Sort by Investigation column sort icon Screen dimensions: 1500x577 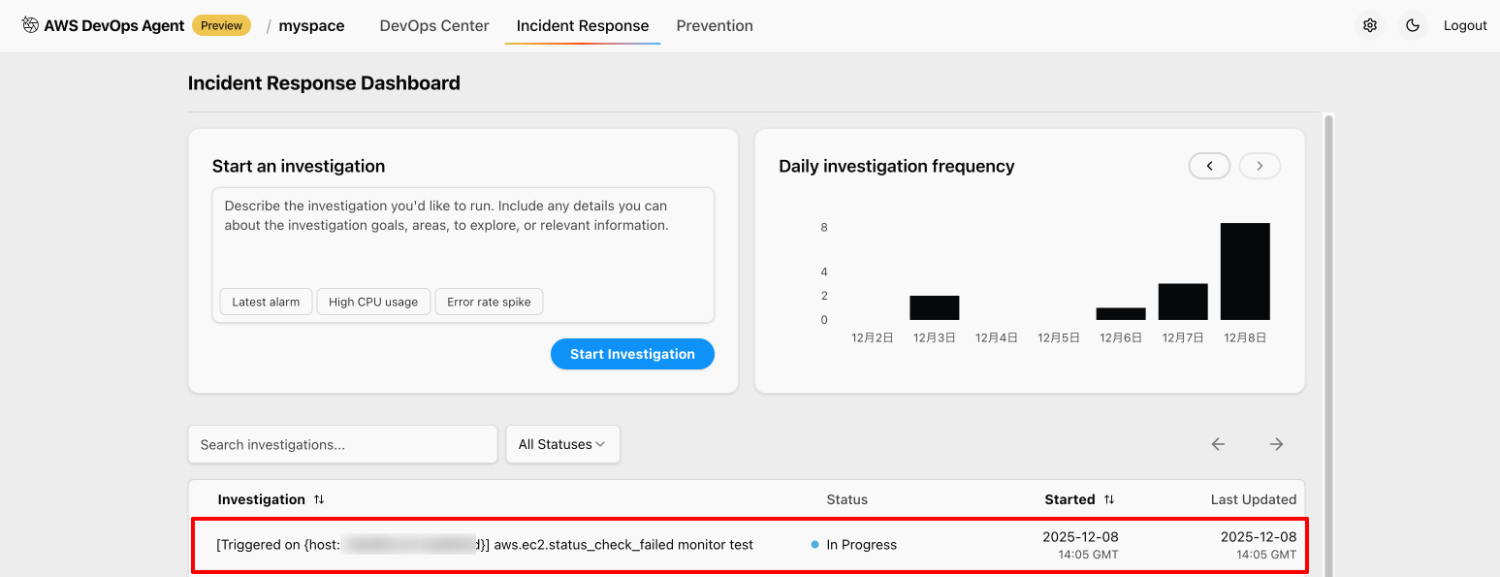(x=319, y=499)
